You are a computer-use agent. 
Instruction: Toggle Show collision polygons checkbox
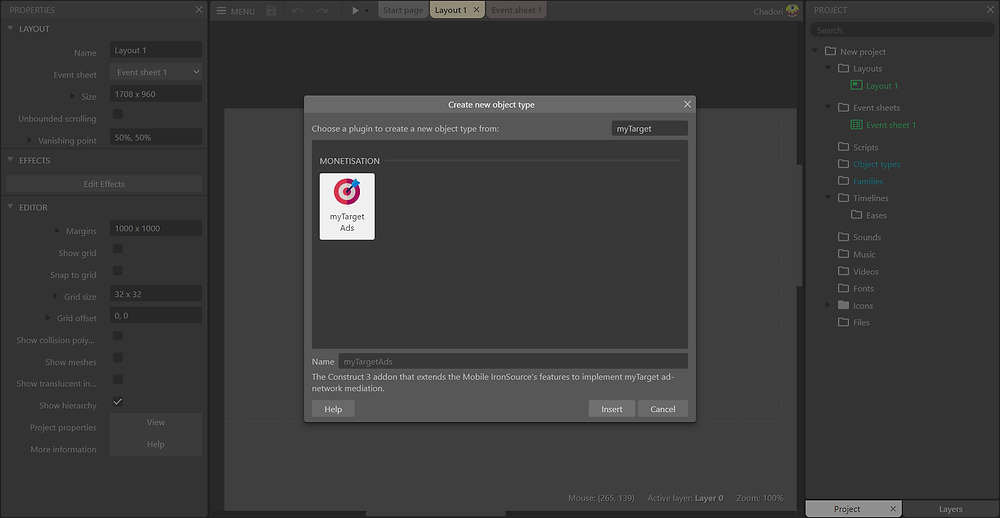[117, 336]
